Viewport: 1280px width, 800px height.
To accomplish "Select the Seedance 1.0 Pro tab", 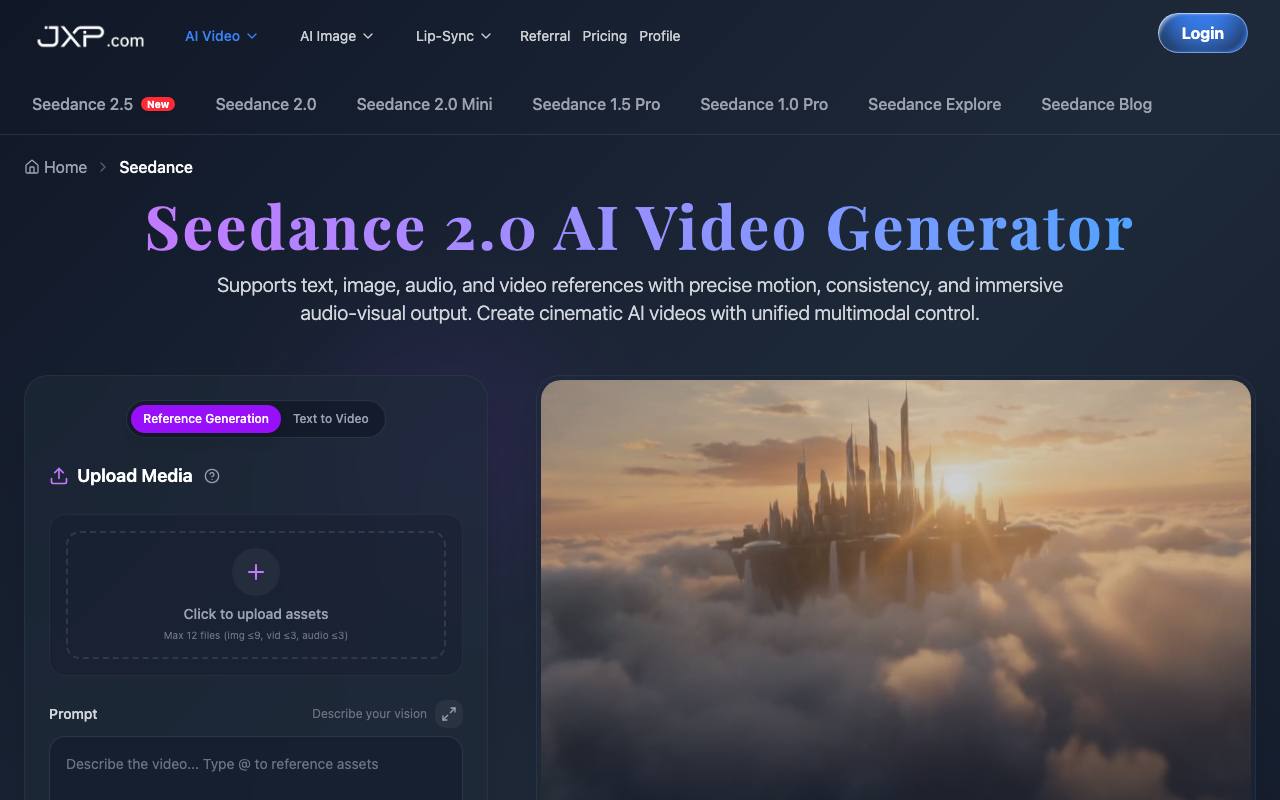I will click(x=764, y=104).
